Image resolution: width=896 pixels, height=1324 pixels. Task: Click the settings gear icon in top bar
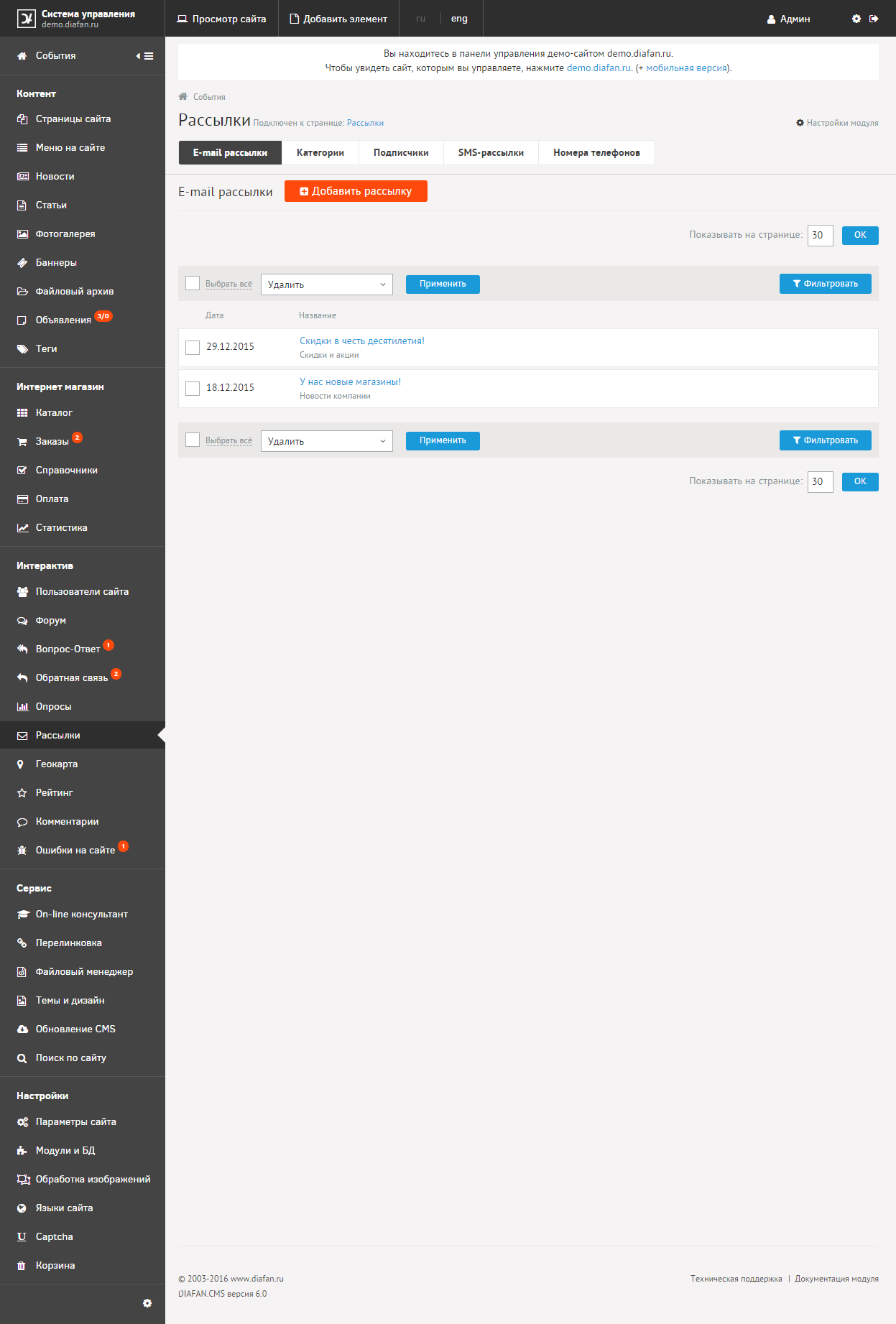click(856, 19)
